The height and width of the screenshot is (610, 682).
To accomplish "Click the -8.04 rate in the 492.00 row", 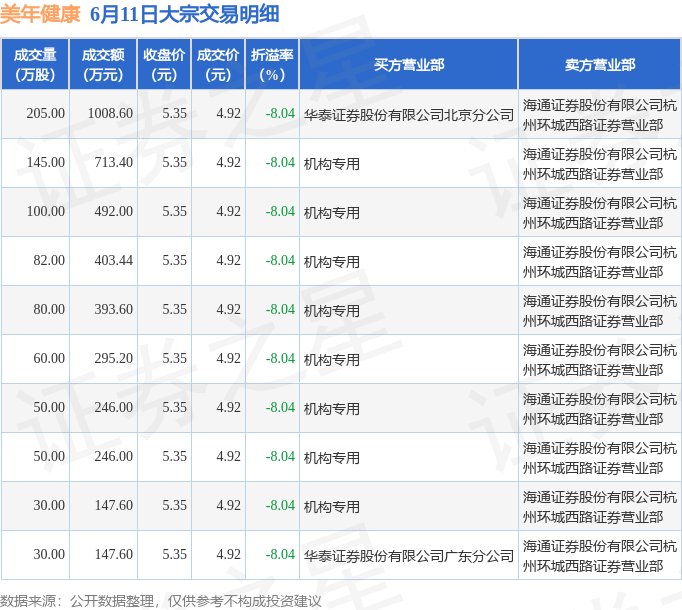I will (280, 211).
